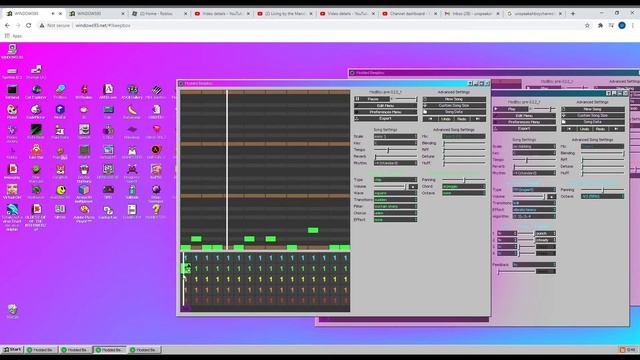Adjust the Volume slider in front window
Viewport: 640px width, 360px height.
pyautogui.click(x=390, y=187)
